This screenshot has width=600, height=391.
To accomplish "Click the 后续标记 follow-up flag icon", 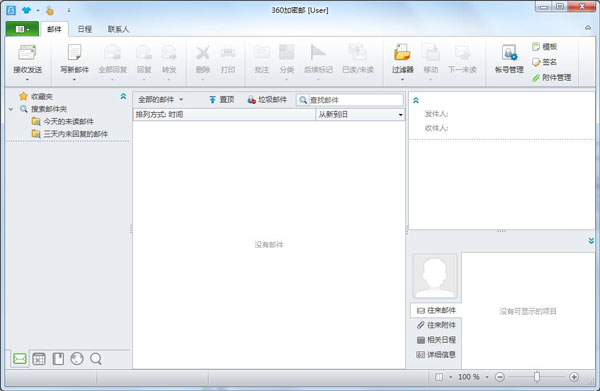I will 318,52.
